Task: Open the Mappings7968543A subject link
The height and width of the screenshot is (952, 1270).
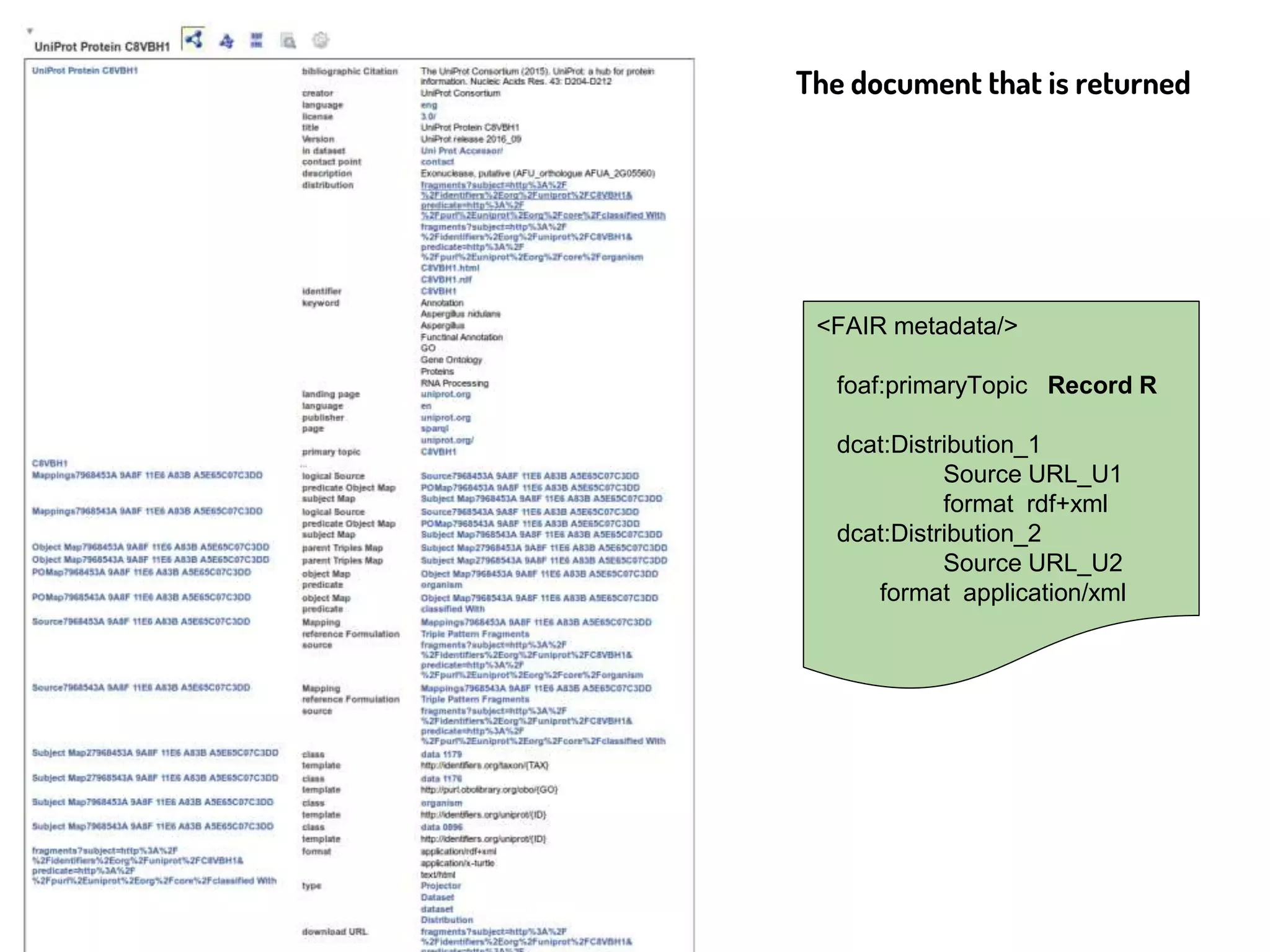Action: 148,511
